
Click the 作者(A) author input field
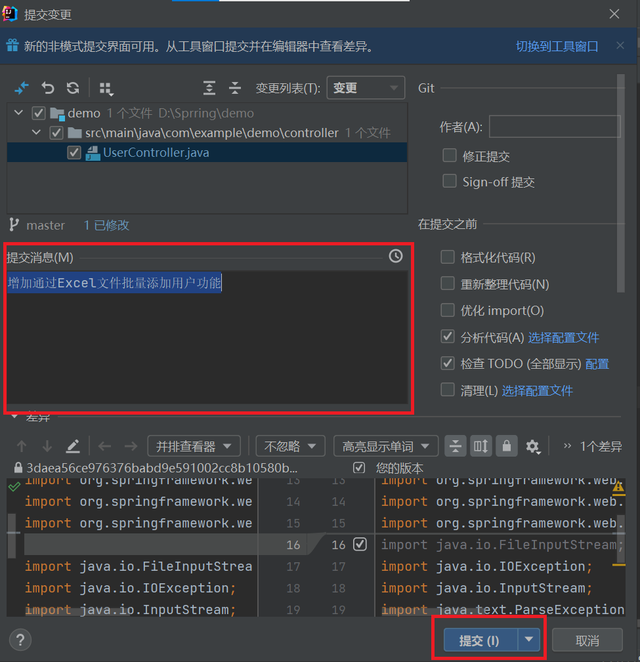[555, 126]
